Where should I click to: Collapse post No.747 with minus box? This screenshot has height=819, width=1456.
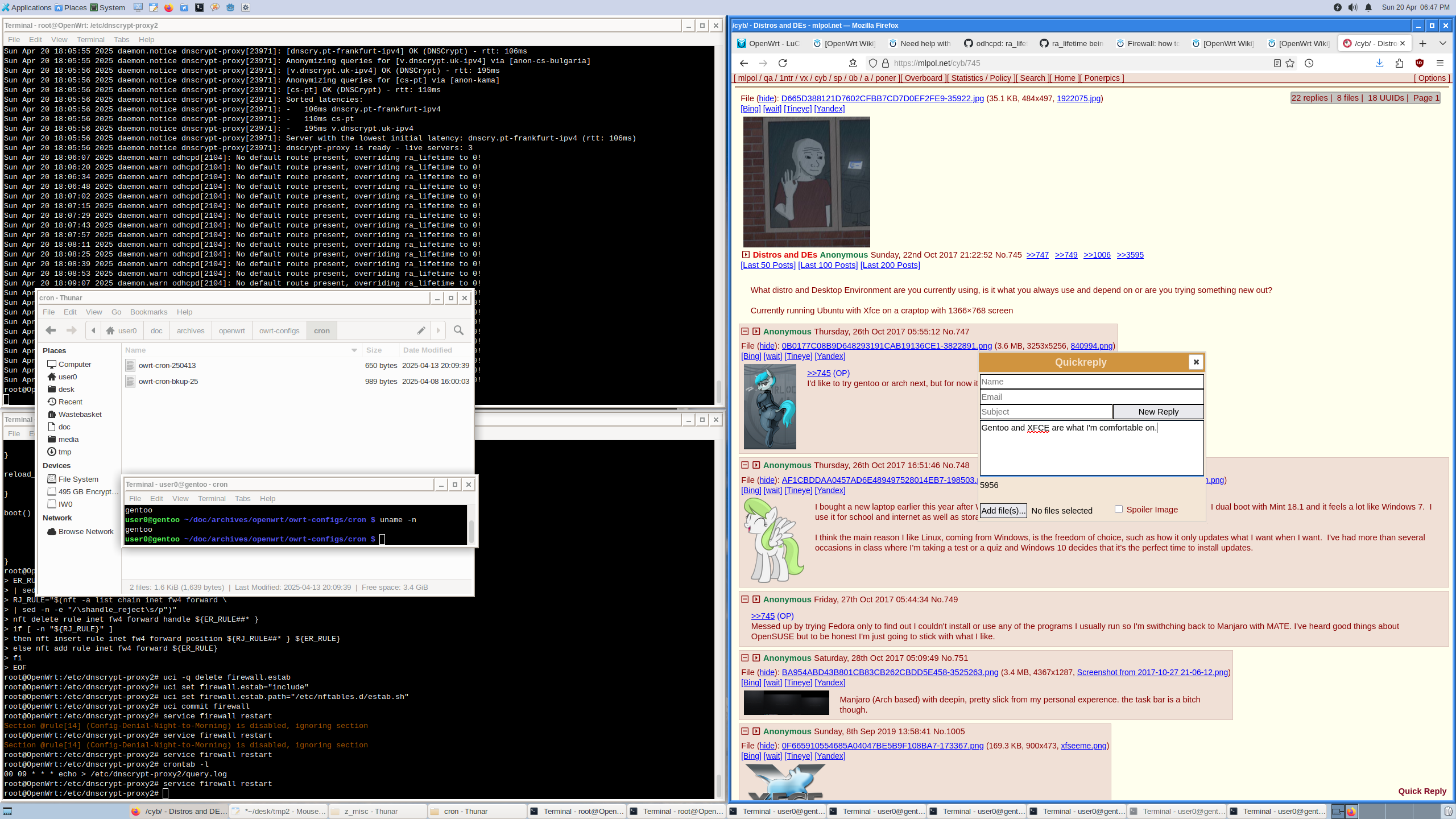coord(744,331)
